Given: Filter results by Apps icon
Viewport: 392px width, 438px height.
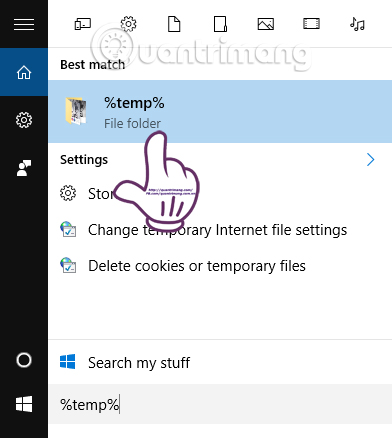Looking at the screenshot, I should [82, 24].
